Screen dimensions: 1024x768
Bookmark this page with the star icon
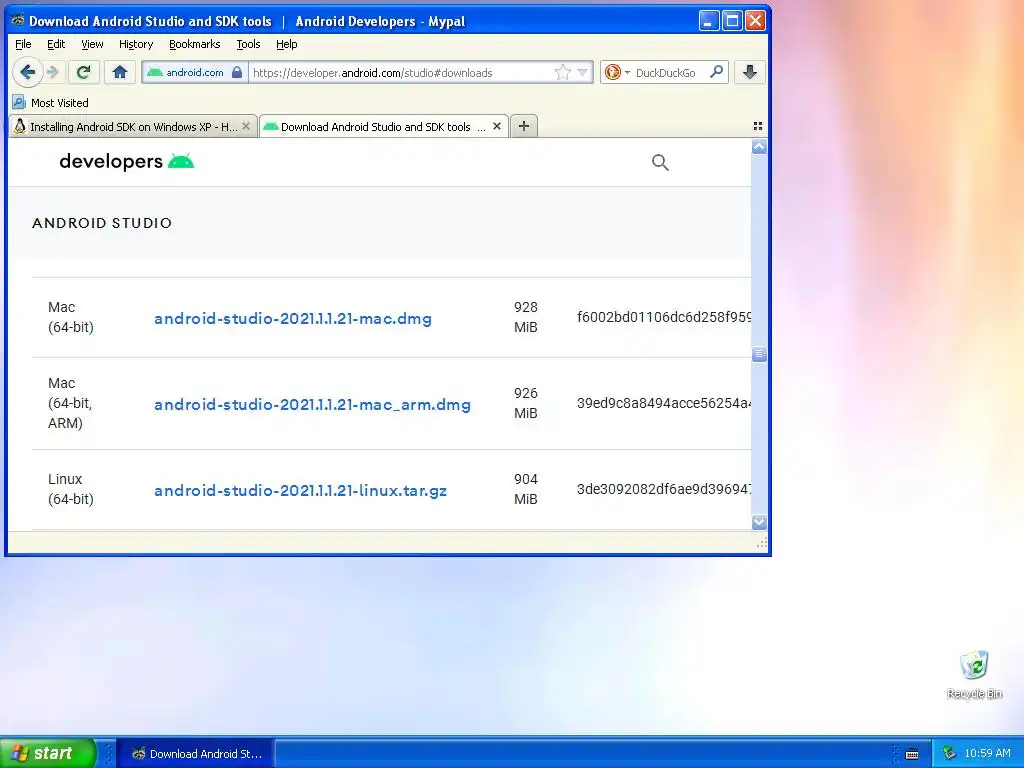tap(562, 72)
